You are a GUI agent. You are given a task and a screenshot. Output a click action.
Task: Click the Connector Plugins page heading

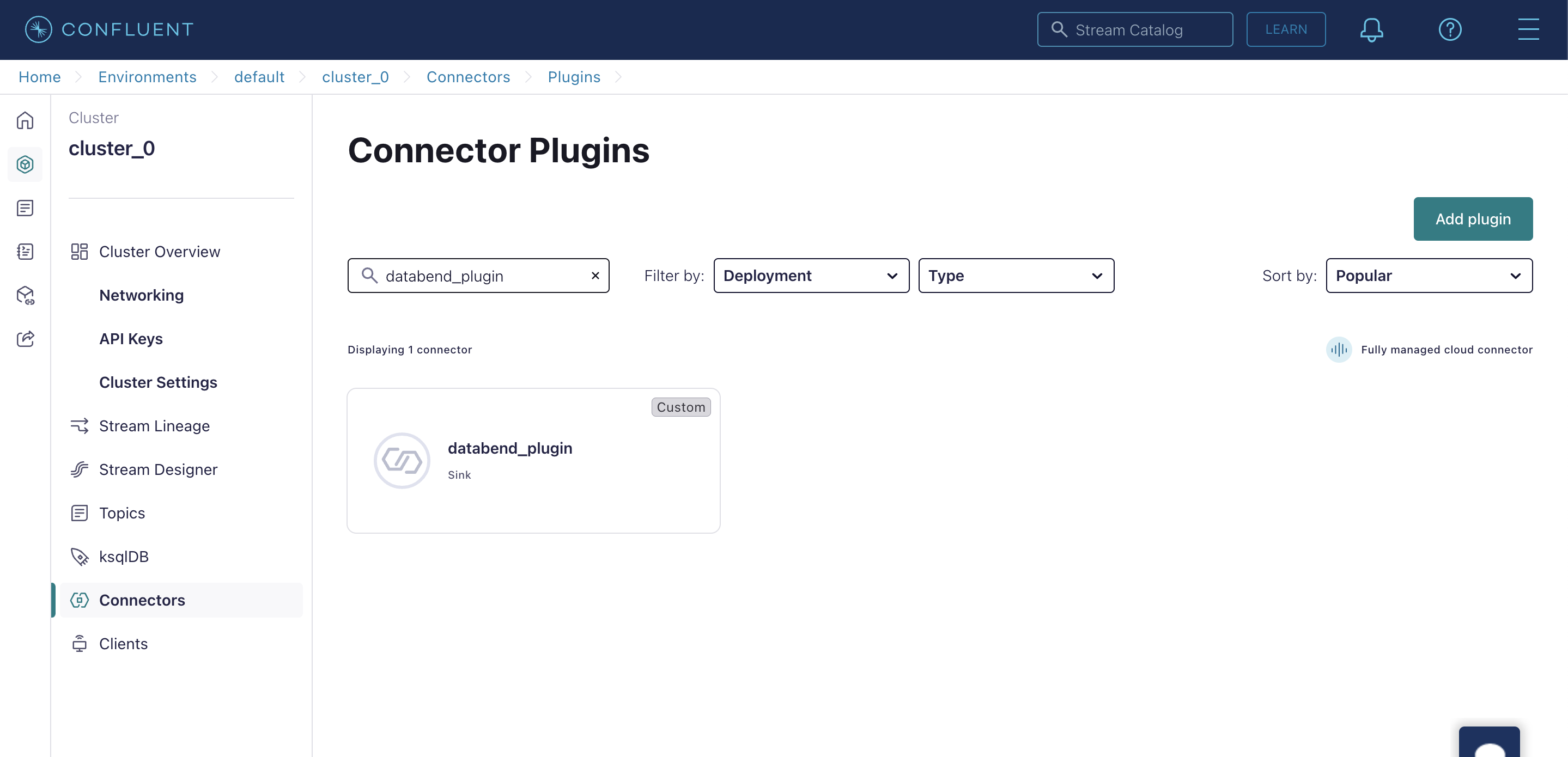click(499, 150)
